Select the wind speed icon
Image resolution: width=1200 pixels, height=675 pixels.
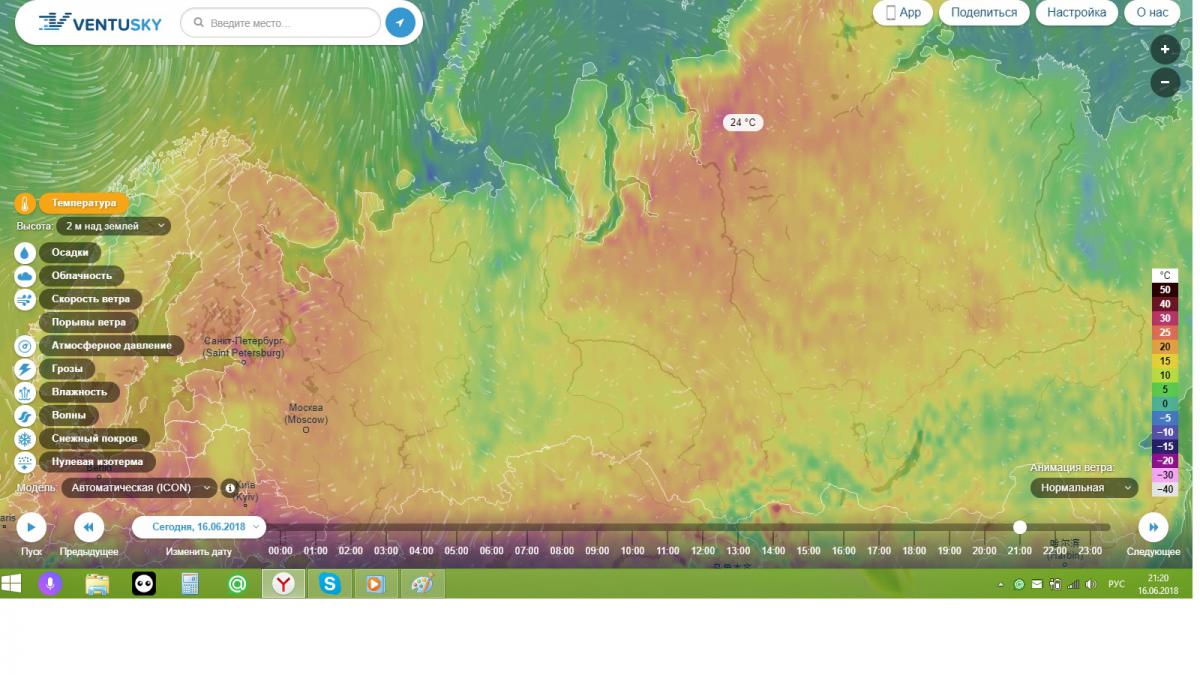pyautogui.click(x=25, y=299)
